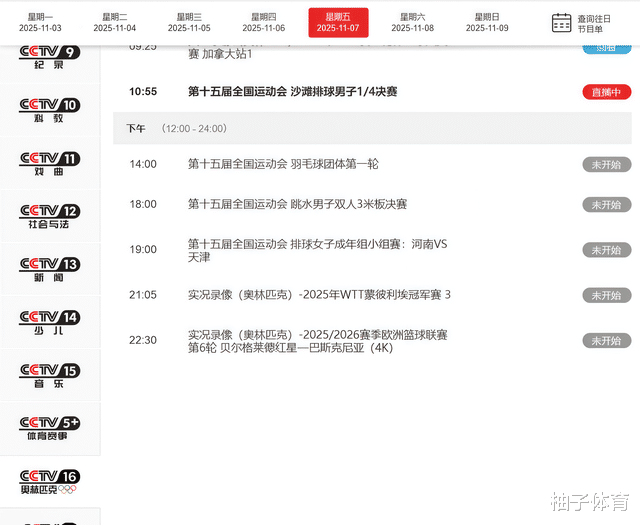Viewport: 640px width, 525px height.
Task: Select the CCTV 12 society and law logo
Action: (x=49, y=217)
